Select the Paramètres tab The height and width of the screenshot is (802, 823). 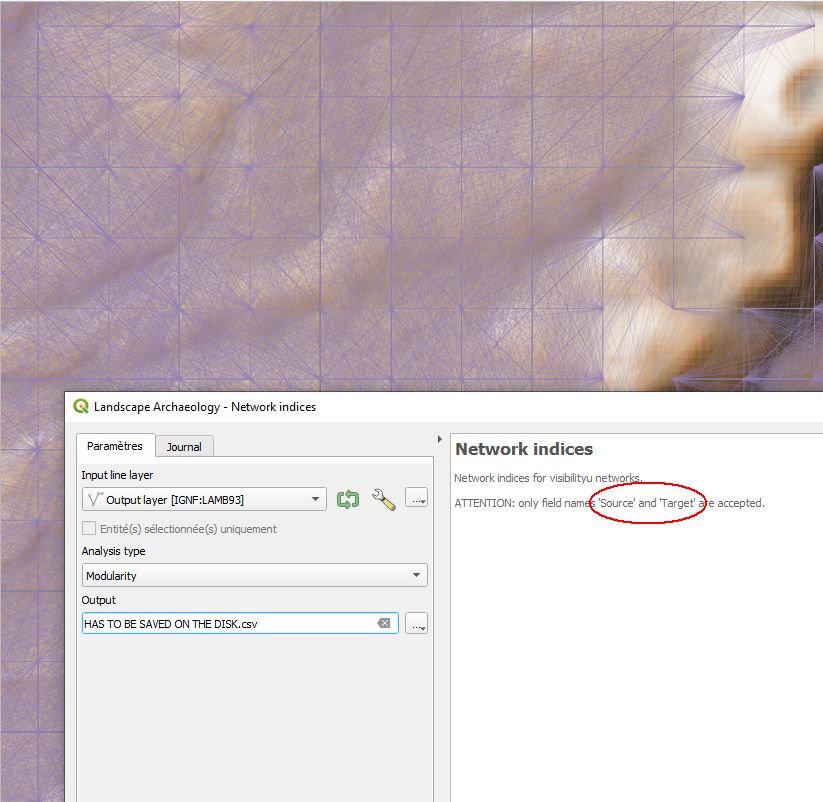coord(115,446)
